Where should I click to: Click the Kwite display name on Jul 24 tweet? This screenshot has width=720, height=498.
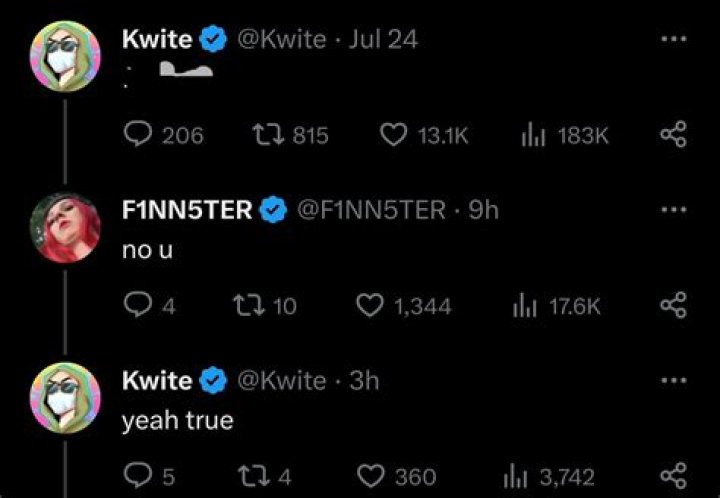pos(156,40)
